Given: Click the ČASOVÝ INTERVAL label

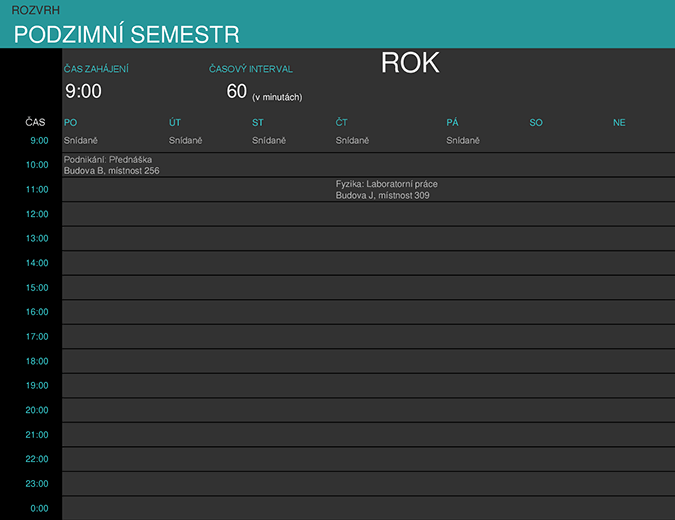Looking at the screenshot, I should pos(251,69).
